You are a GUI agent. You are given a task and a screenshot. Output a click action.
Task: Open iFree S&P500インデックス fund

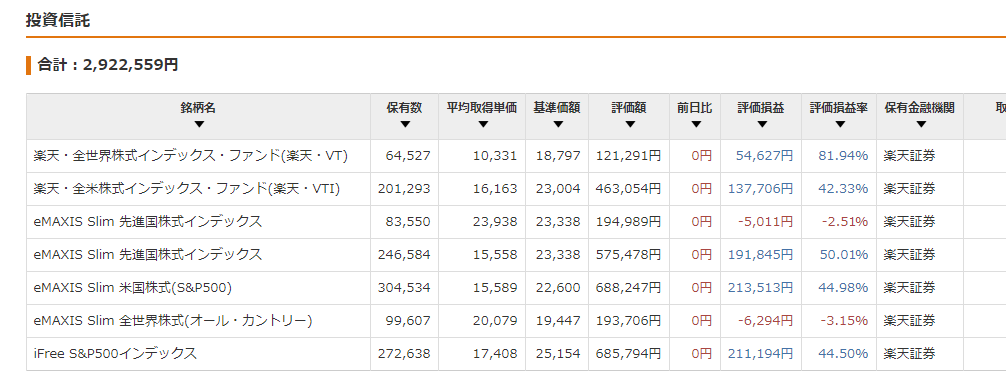pos(115,353)
